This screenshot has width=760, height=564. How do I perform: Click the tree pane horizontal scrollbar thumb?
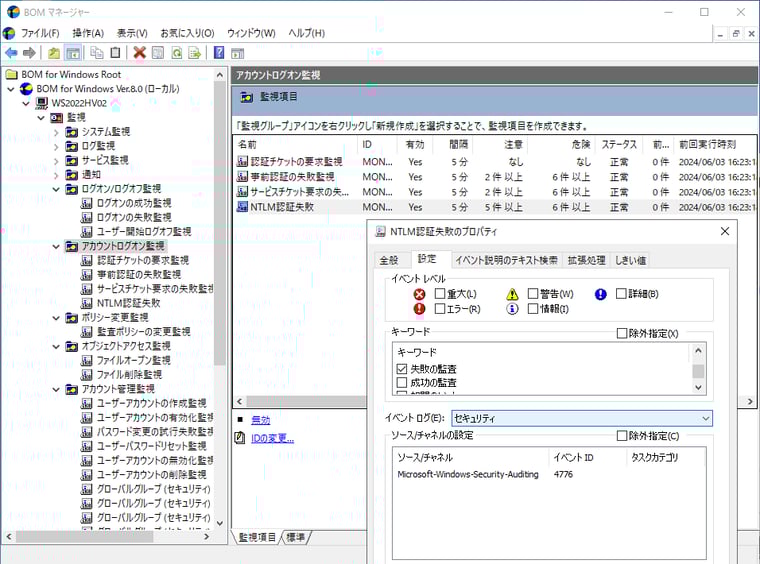pyautogui.click(x=85, y=536)
